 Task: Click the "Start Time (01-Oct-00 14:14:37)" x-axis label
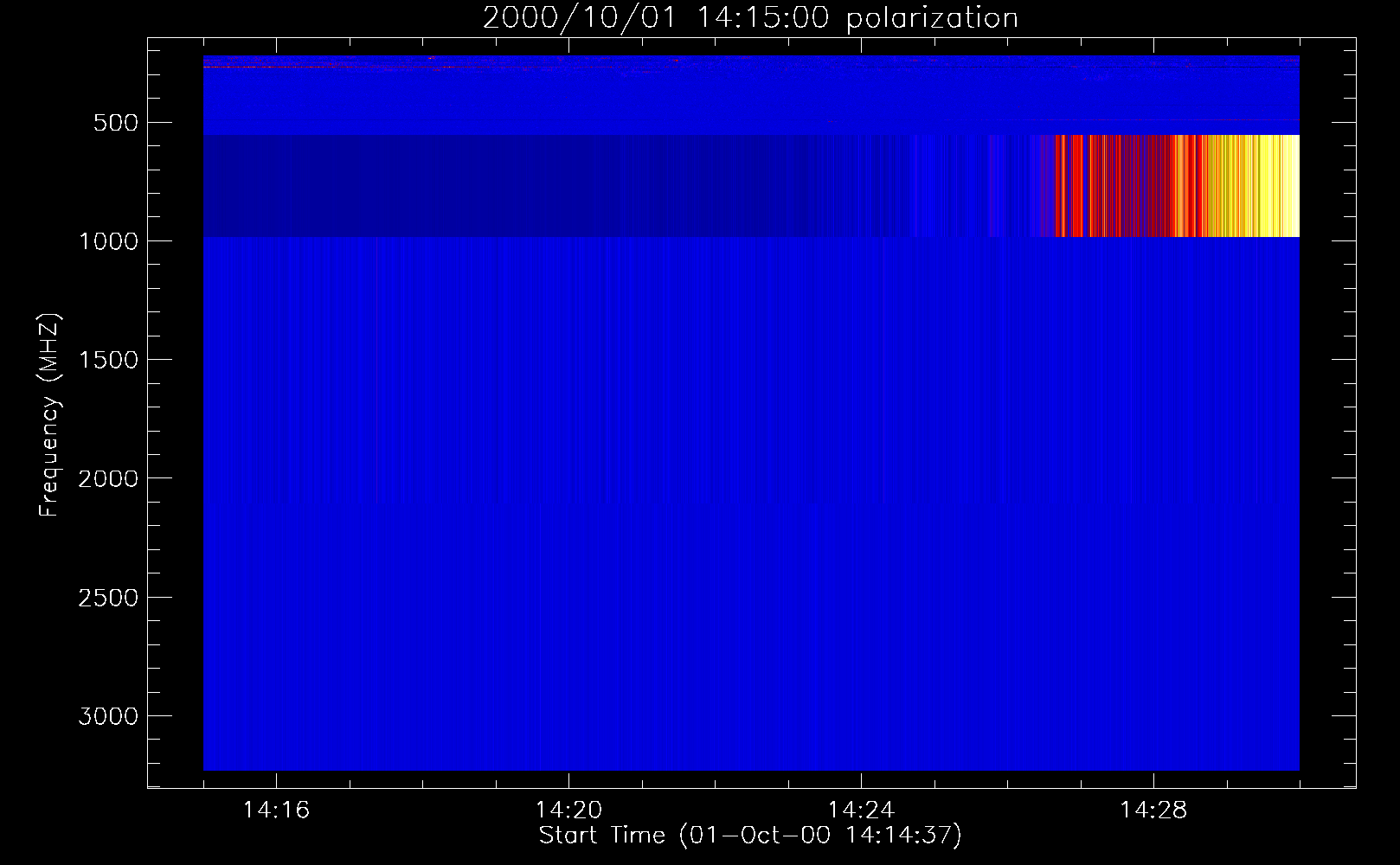pyautogui.click(x=750, y=836)
